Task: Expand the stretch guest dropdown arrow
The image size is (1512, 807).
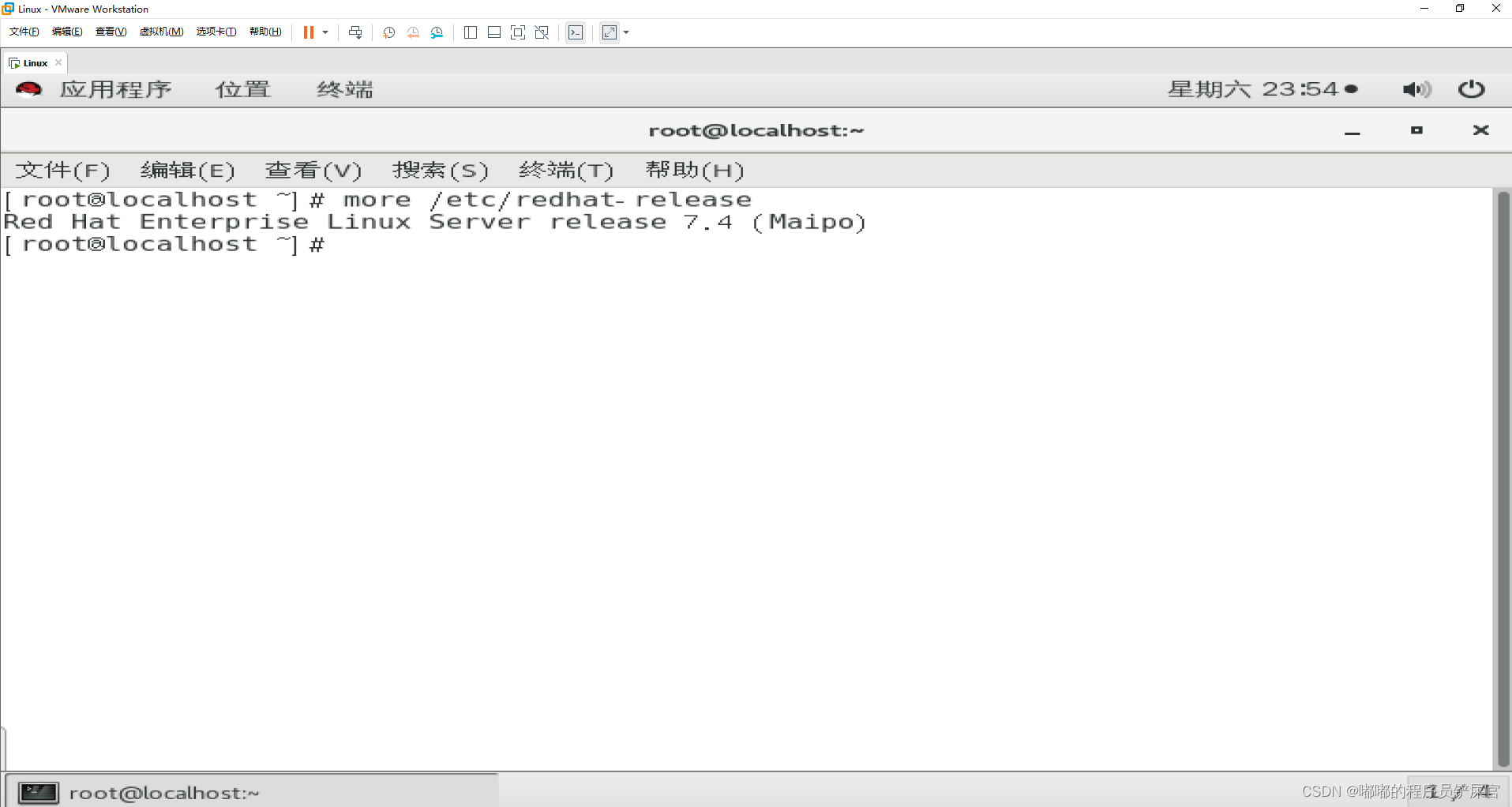Action: tap(626, 32)
